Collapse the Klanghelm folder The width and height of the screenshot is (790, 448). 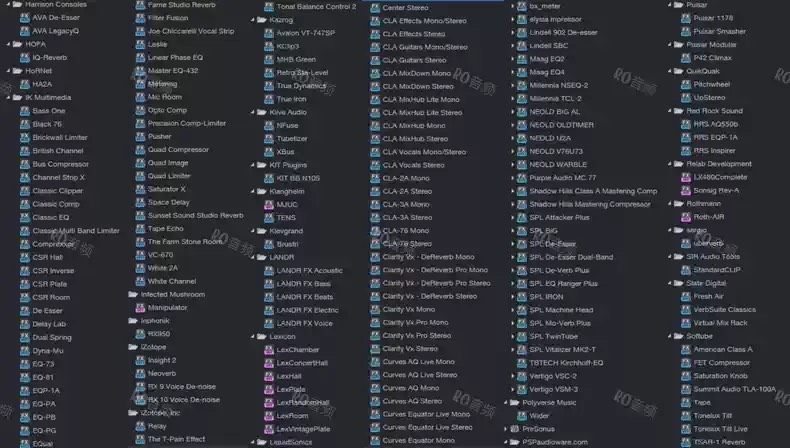(253, 191)
